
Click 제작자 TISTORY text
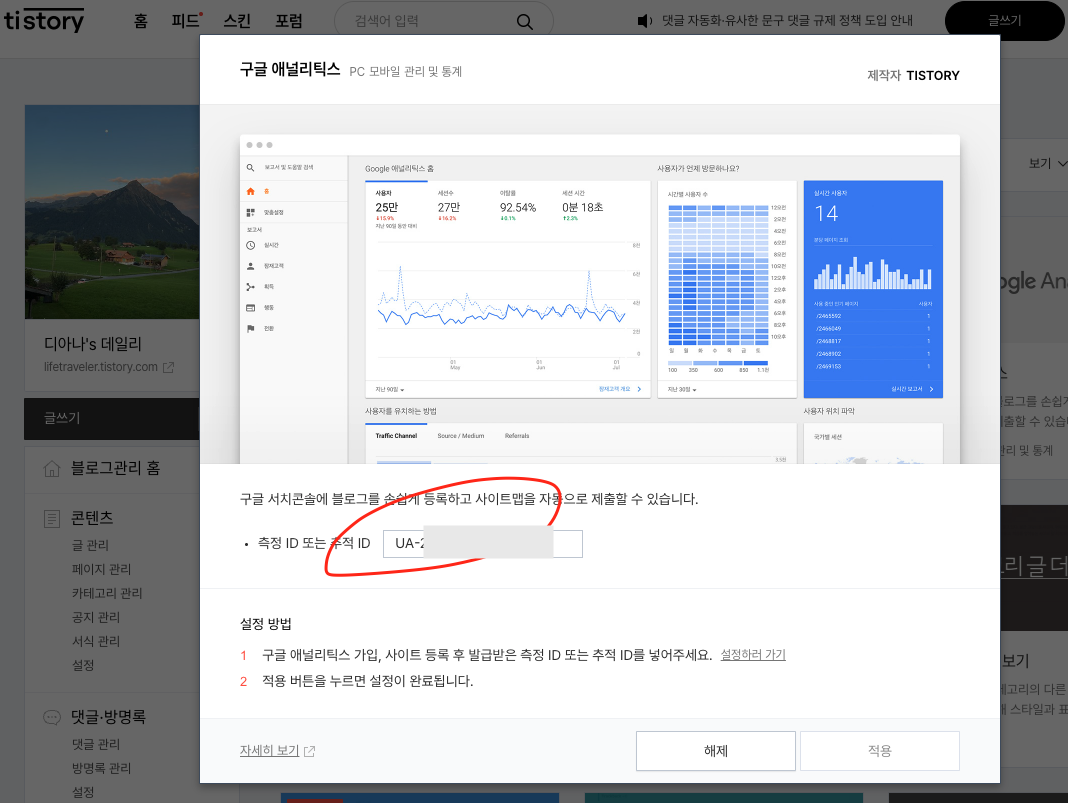913,76
